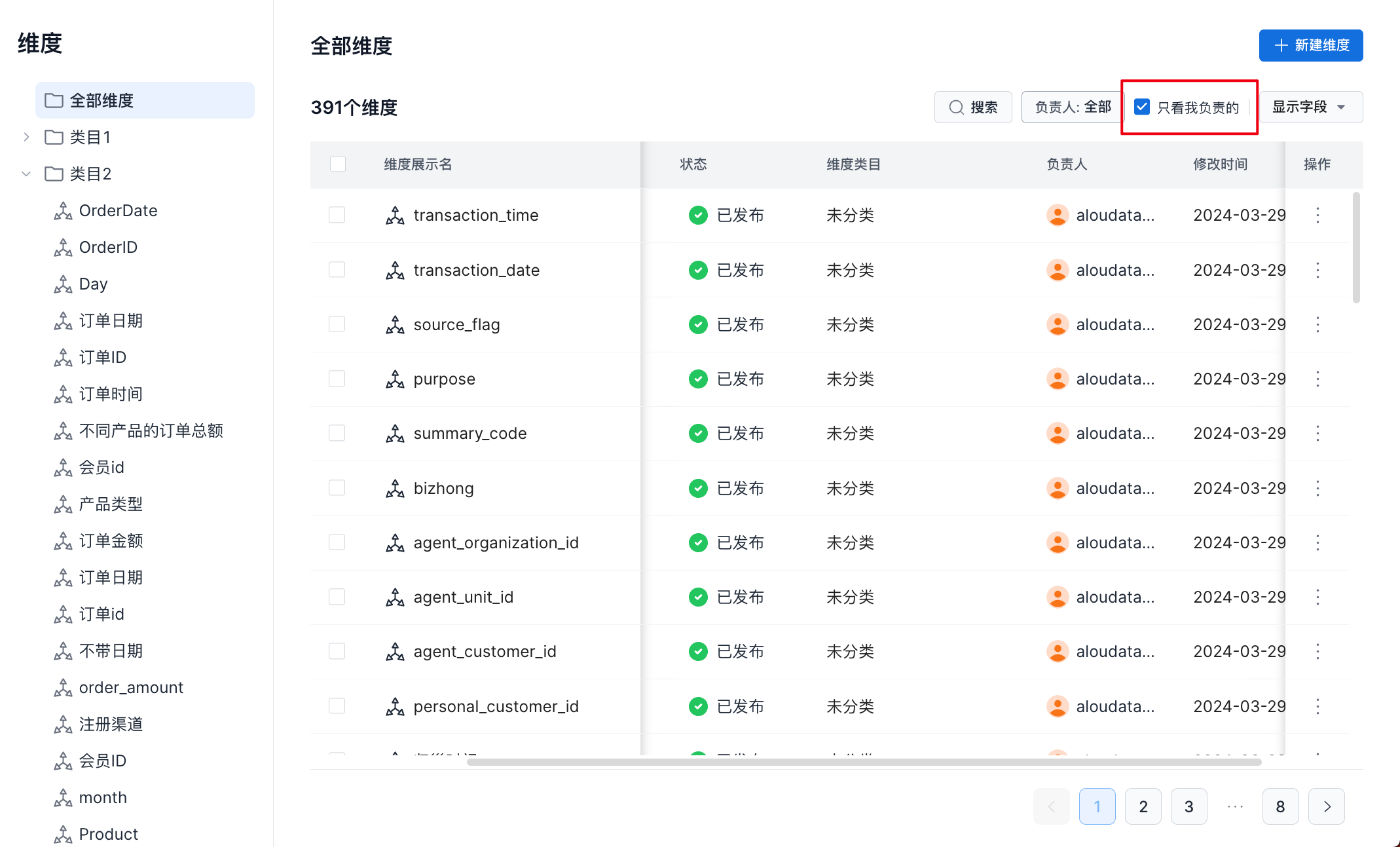1400x847 pixels.
Task: Tick the select-all checkbox in table header
Action: click(338, 164)
